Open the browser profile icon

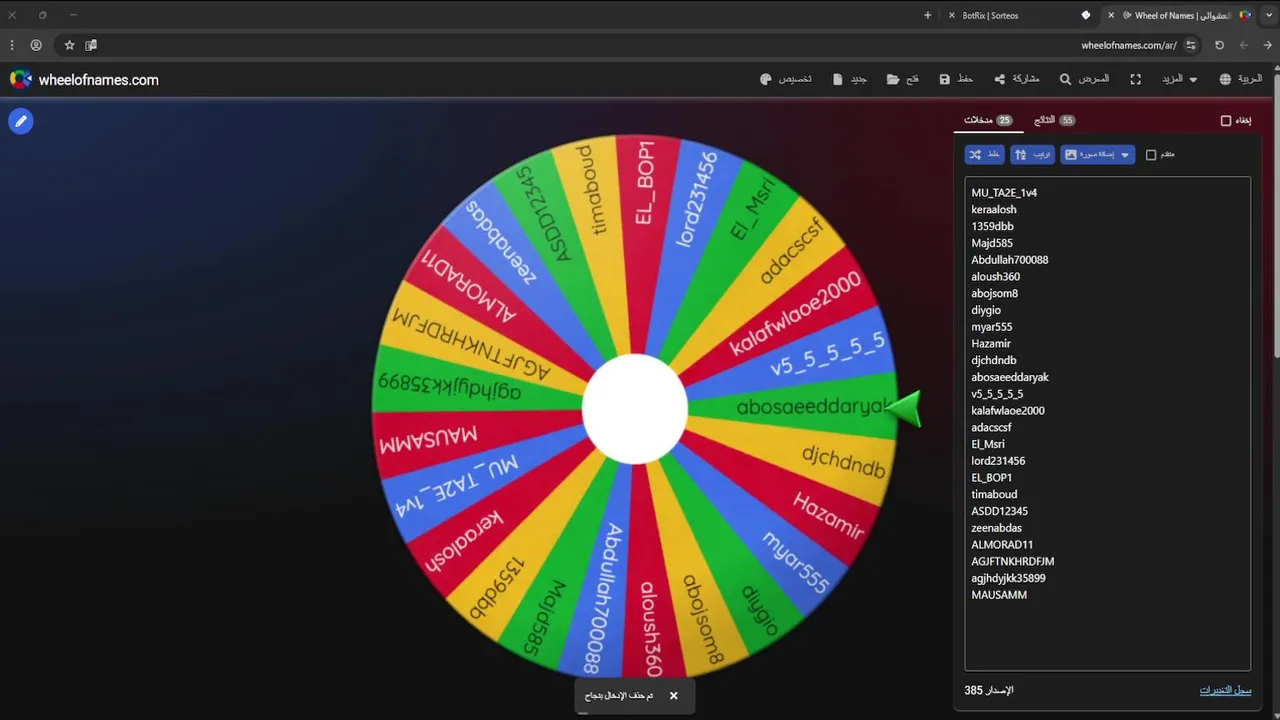36,45
